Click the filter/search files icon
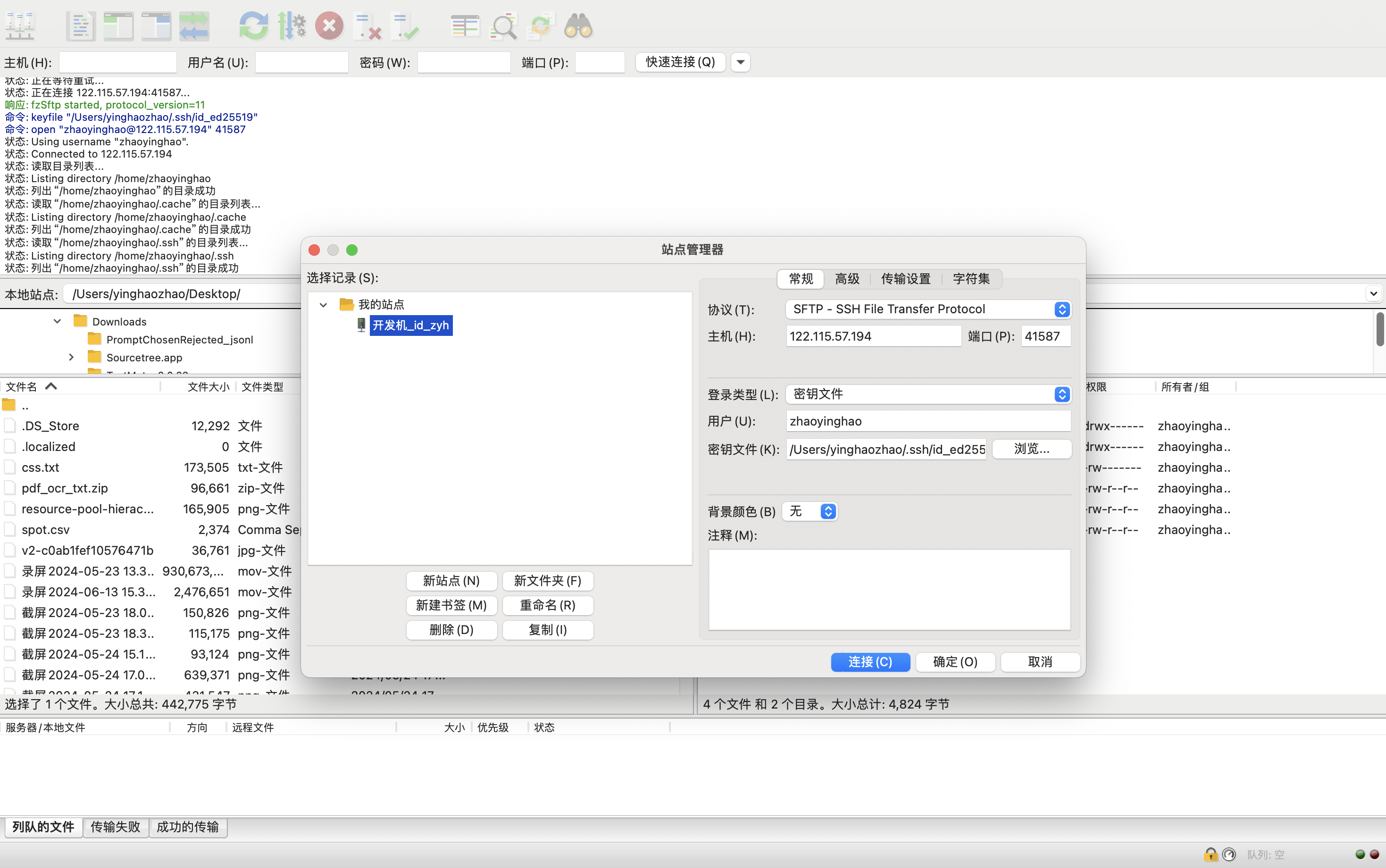 [504, 25]
